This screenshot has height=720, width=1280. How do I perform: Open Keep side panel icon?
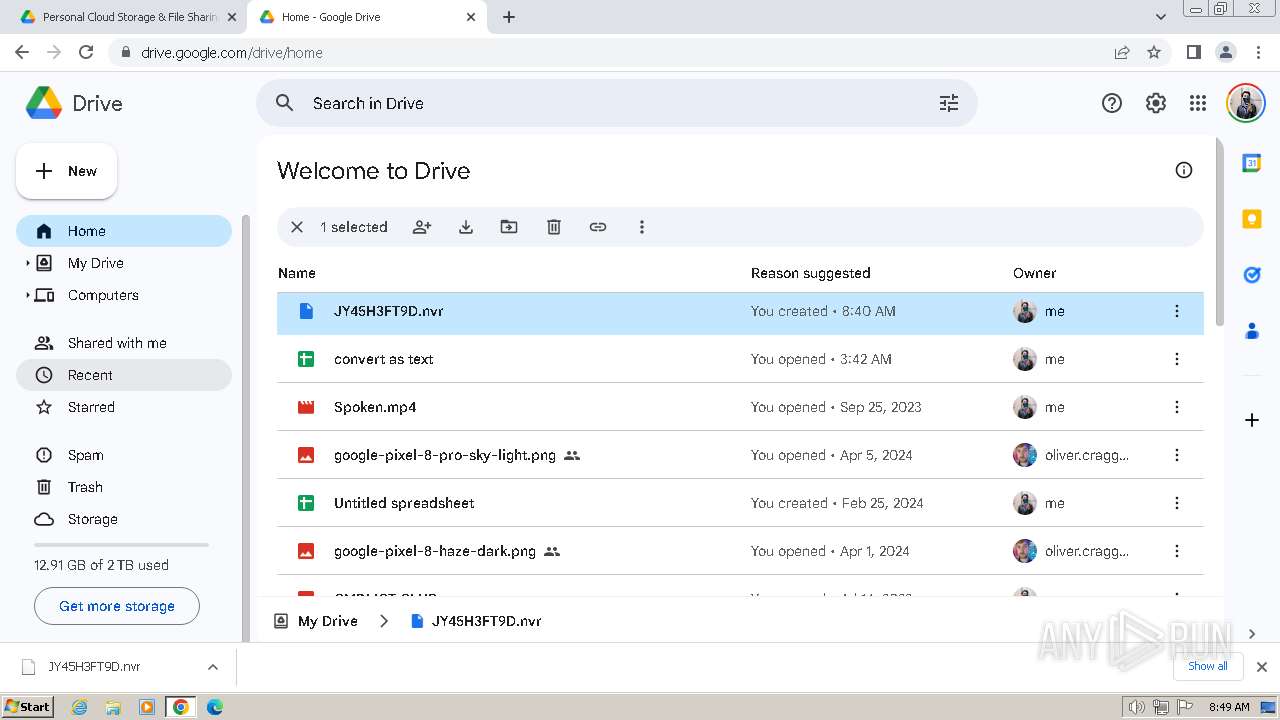1252,219
